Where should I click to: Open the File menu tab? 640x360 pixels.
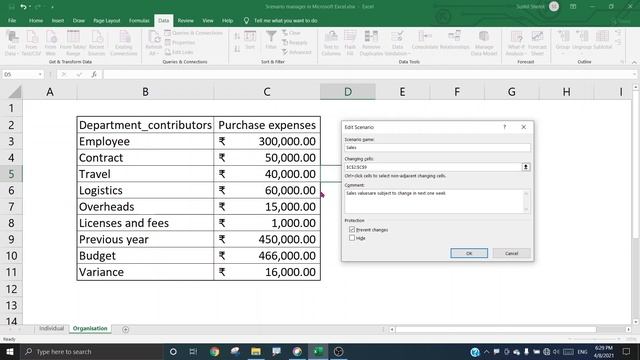tap(12, 20)
